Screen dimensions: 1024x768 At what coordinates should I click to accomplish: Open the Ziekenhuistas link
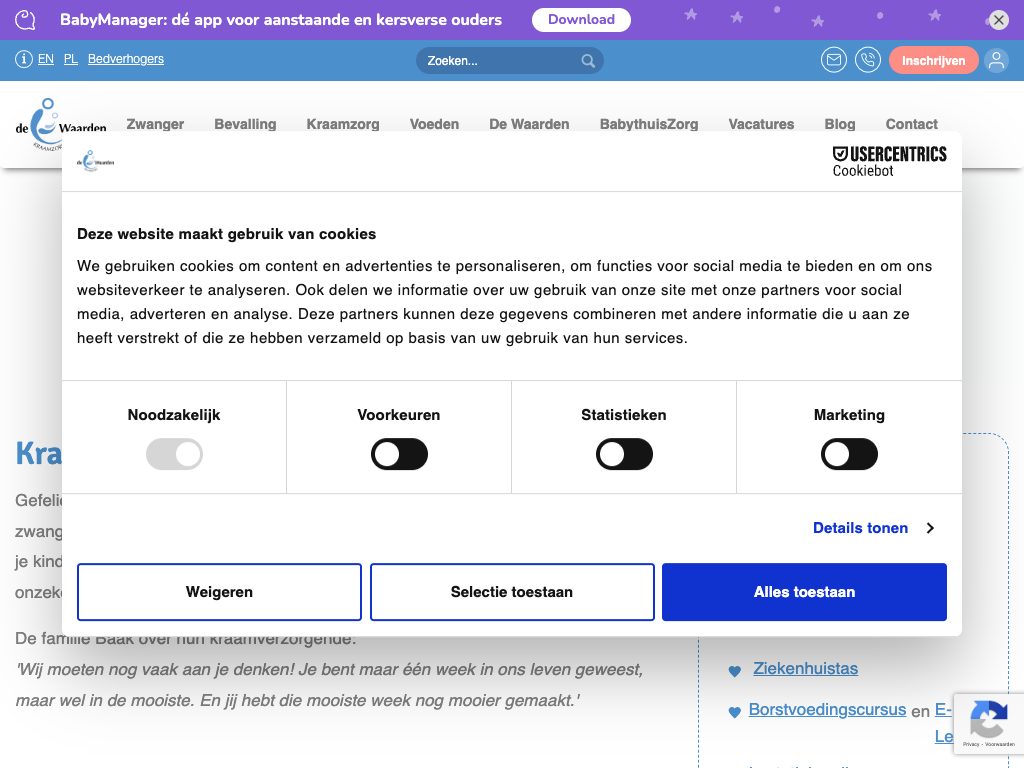pyautogui.click(x=805, y=668)
